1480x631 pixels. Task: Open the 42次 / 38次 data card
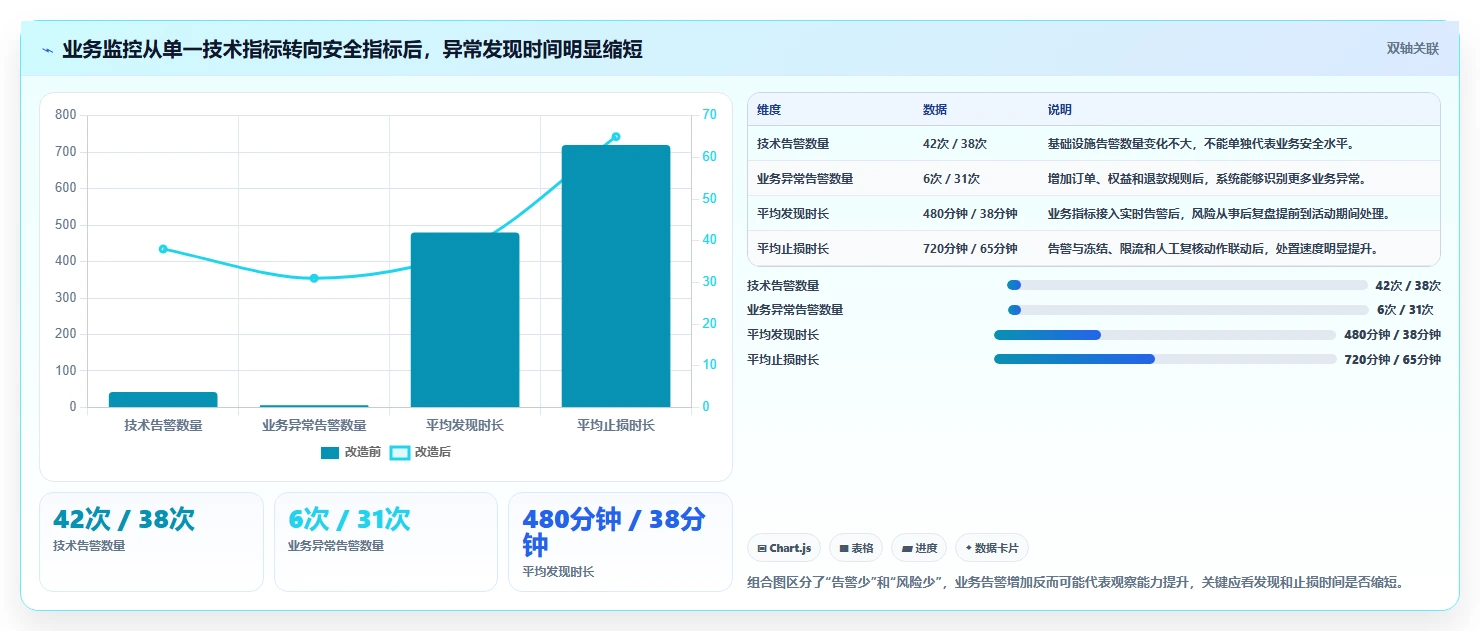(x=151, y=542)
